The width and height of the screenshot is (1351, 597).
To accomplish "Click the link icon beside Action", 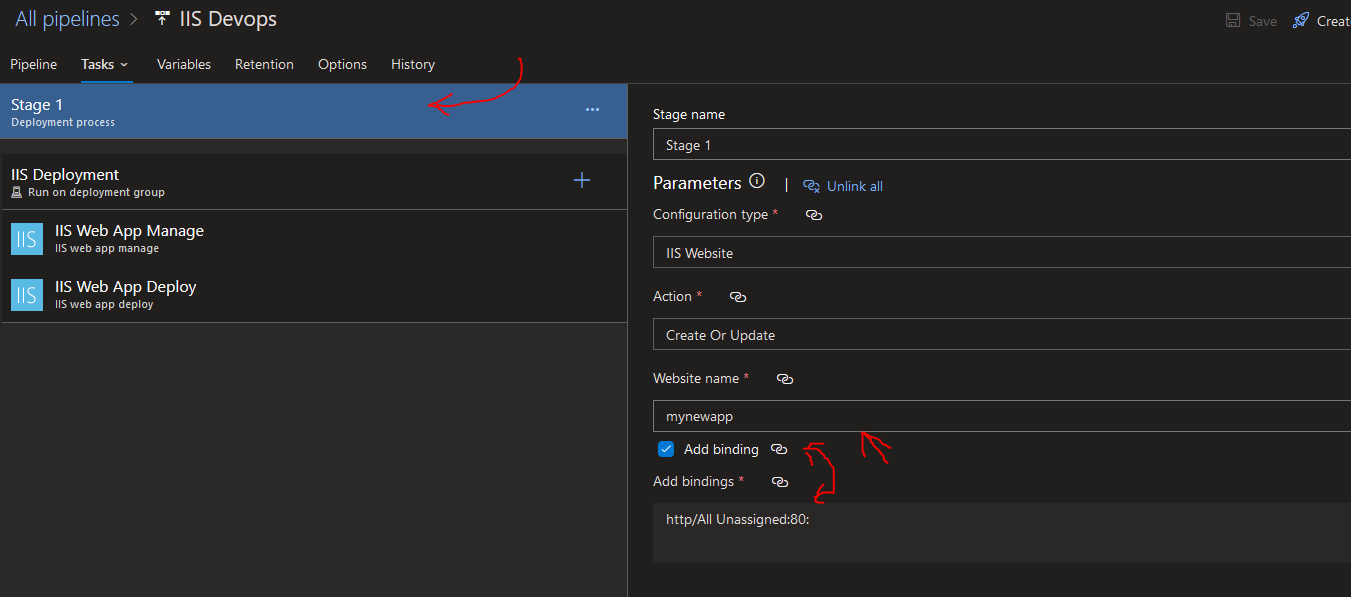I will point(738,296).
